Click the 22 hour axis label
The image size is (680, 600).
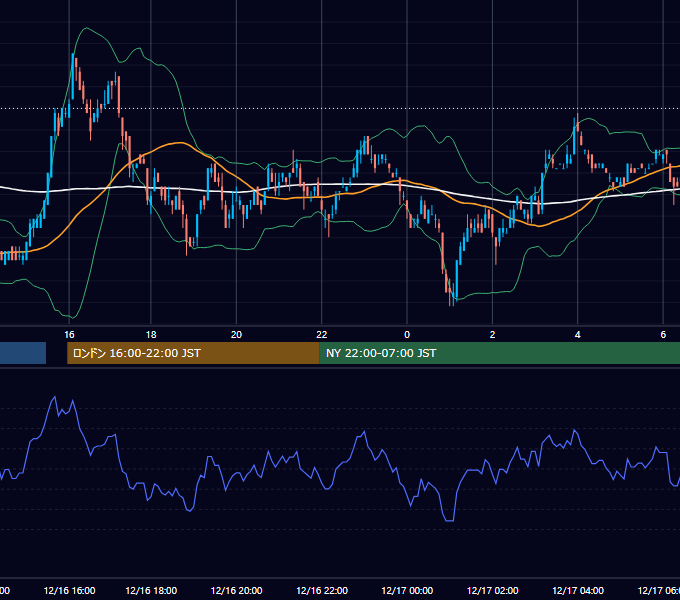(x=322, y=335)
